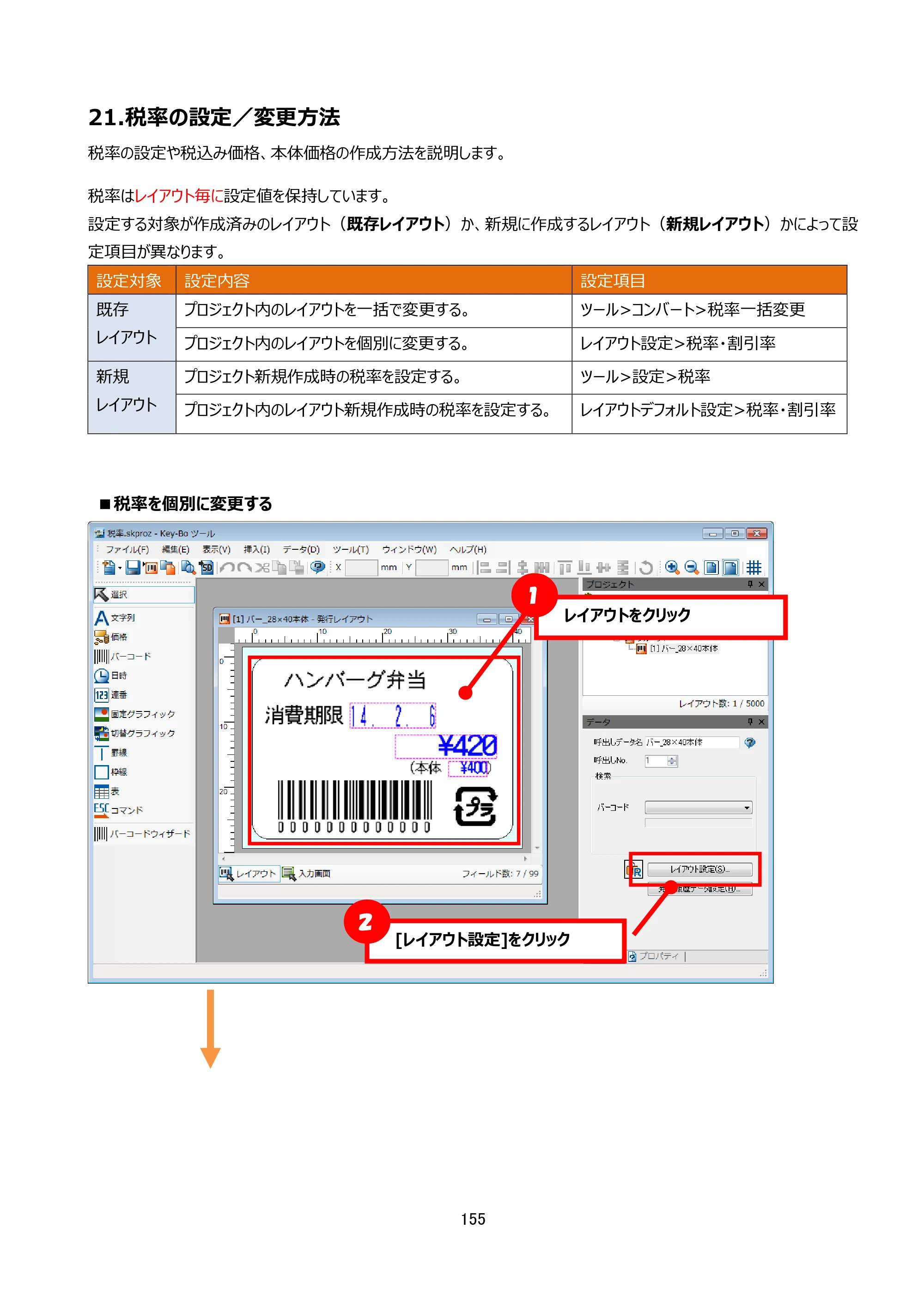Select the 表 table tool
The height and width of the screenshot is (1307, 924).
coord(107,792)
